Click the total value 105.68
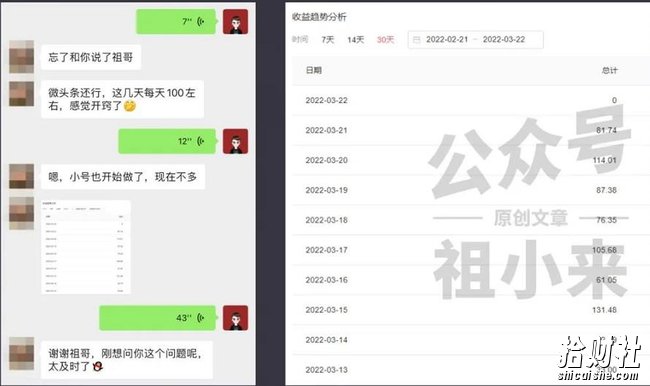This screenshot has height=386, width=650. tap(604, 250)
